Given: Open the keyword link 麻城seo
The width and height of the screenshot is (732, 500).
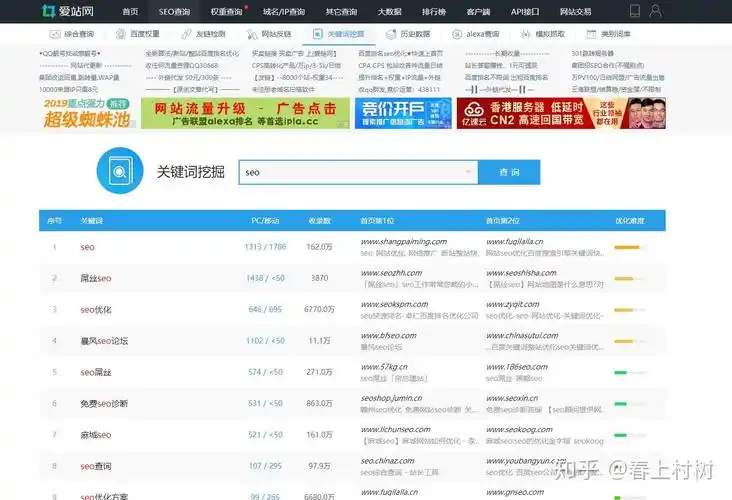Looking at the screenshot, I should [x=96, y=435].
